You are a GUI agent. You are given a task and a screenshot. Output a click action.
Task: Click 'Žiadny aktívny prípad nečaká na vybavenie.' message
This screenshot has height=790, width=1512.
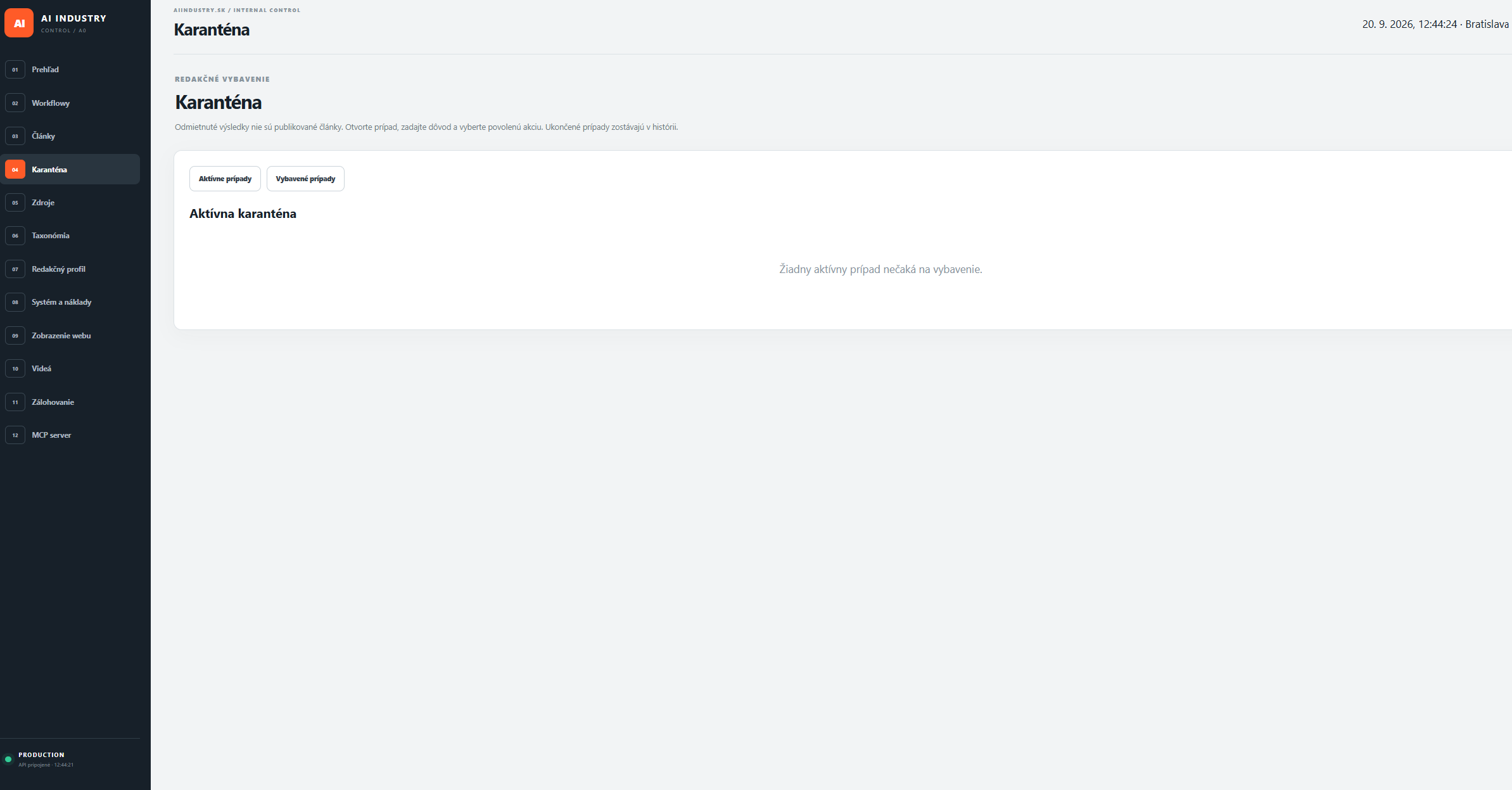pos(880,269)
